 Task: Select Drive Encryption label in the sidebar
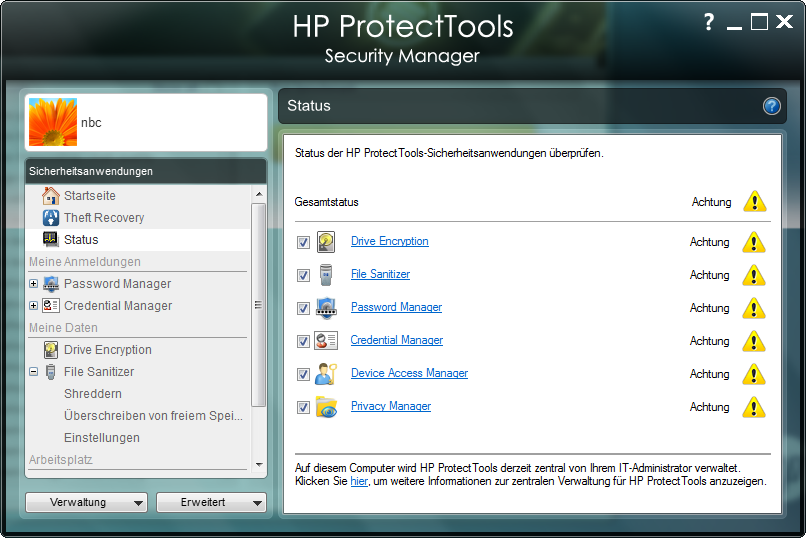click(108, 350)
